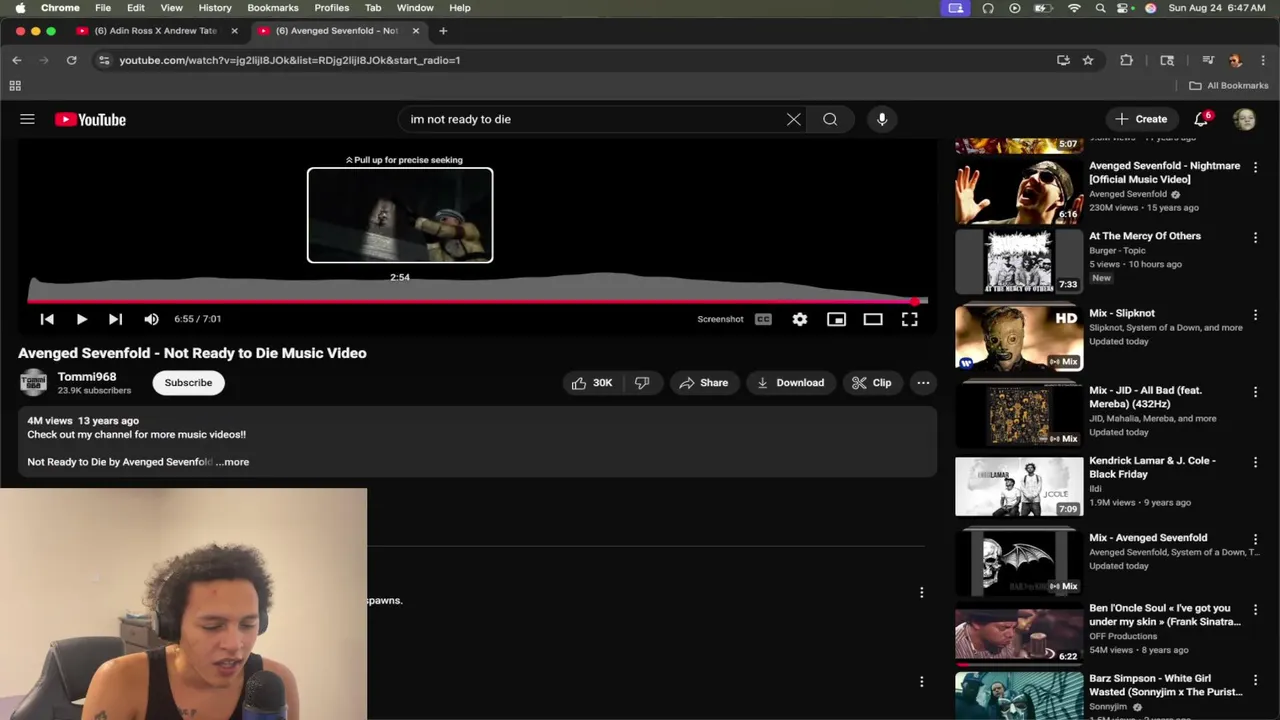Open the YouTube account avatar menu
Image resolution: width=1280 pixels, height=720 pixels.
1244,119
